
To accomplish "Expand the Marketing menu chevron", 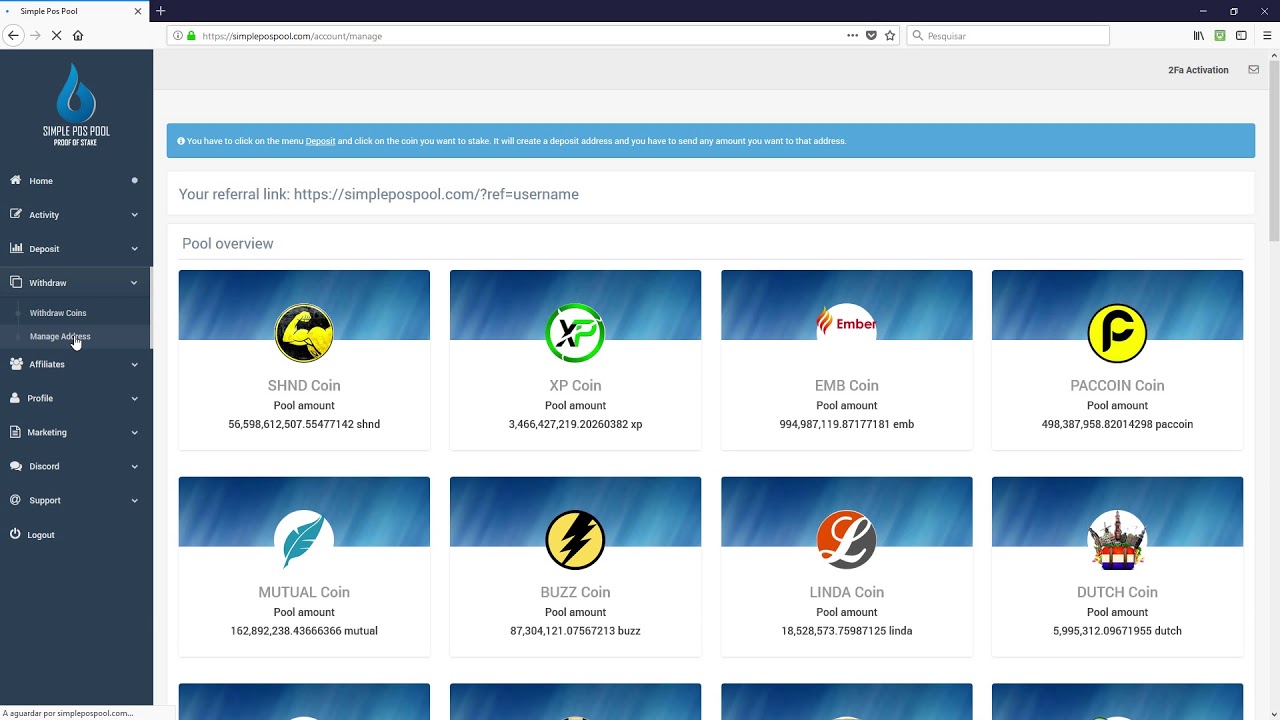I will [x=134, y=432].
